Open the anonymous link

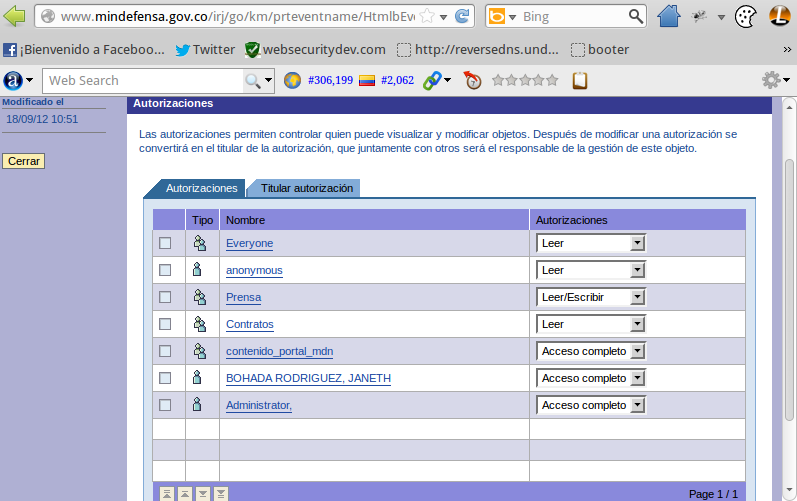254,270
